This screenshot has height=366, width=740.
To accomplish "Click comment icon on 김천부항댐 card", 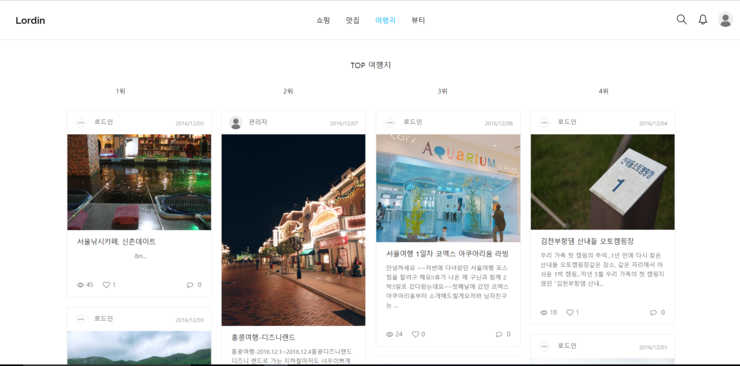I will [x=653, y=313].
